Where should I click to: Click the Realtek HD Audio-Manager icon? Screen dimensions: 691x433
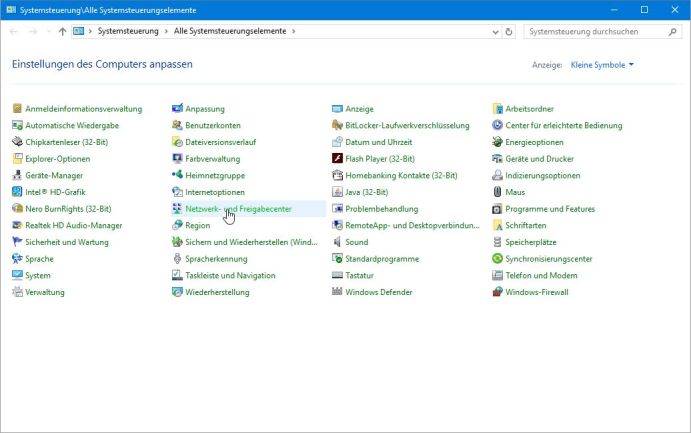(x=17, y=225)
